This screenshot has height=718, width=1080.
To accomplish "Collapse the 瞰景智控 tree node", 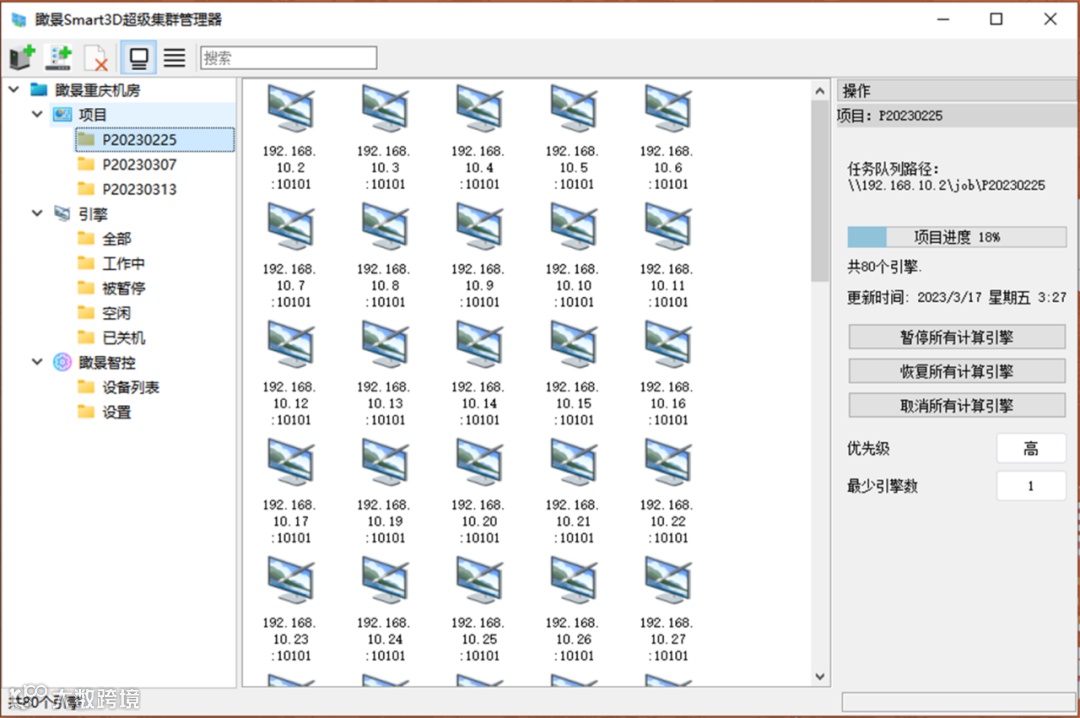I will [37, 362].
